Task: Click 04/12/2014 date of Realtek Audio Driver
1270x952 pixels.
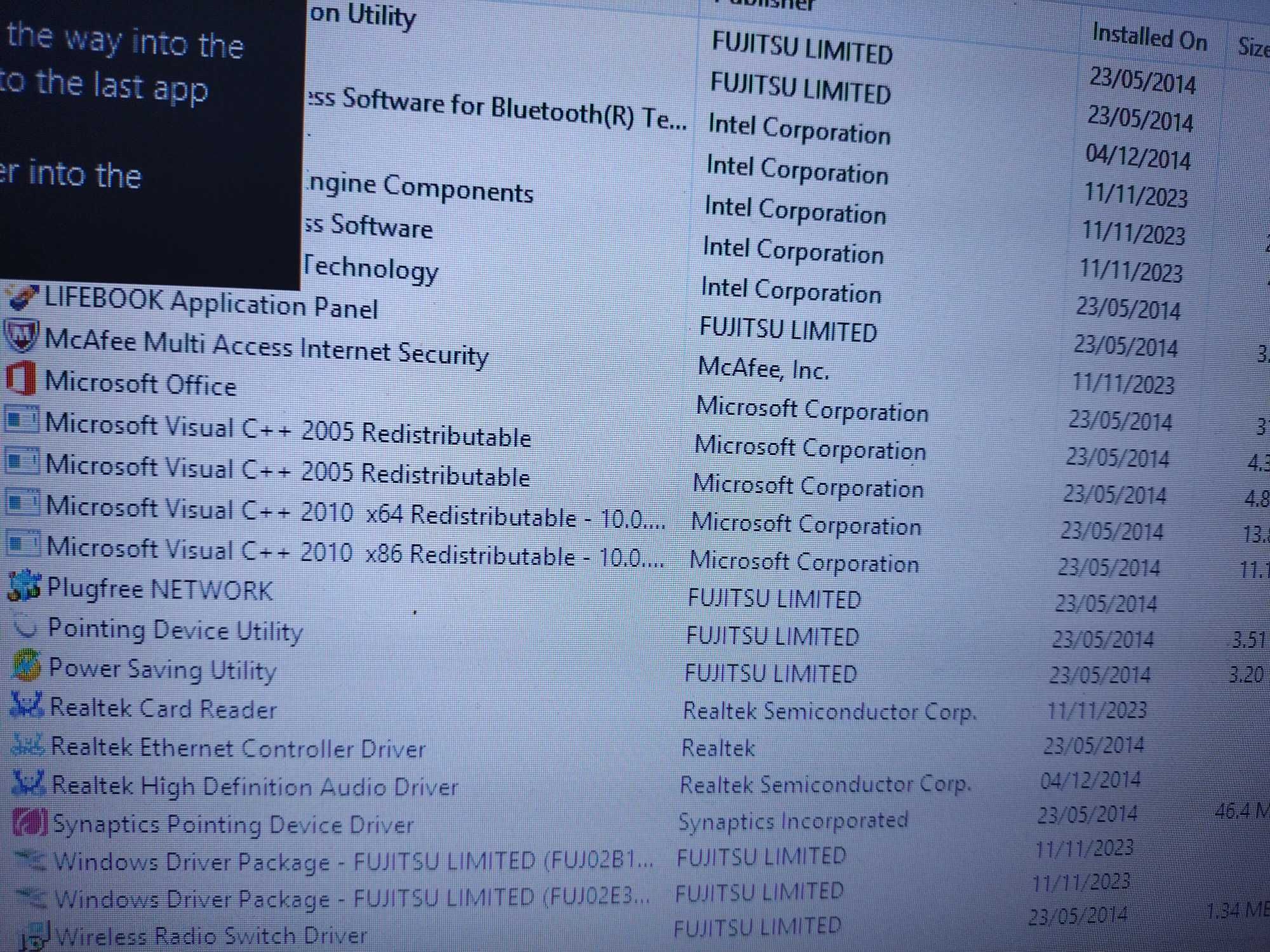Action: tap(1090, 780)
